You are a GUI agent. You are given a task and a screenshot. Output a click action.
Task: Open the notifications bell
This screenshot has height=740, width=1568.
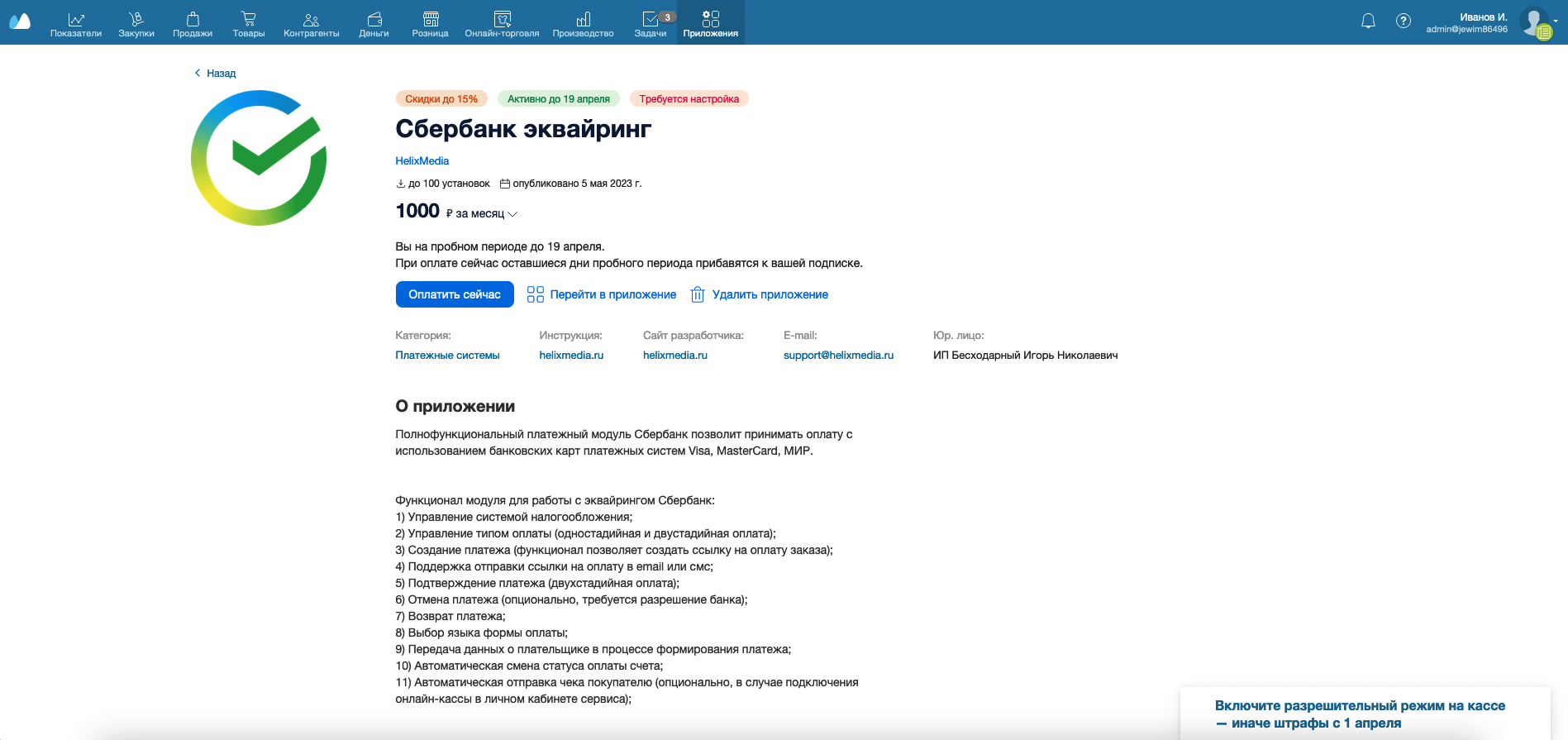[1369, 21]
